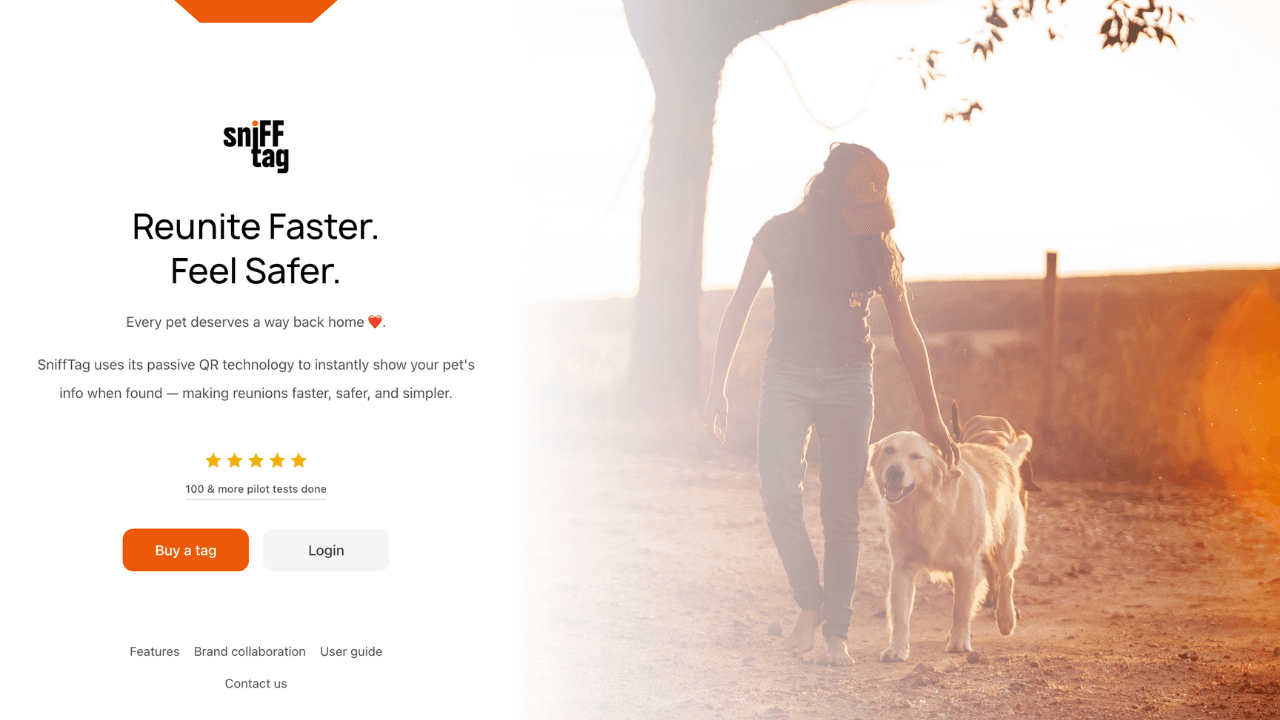The height and width of the screenshot is (720, 1280).
Task: Open the User guide link
Action: pyautogui.click(x=351, y=652)
